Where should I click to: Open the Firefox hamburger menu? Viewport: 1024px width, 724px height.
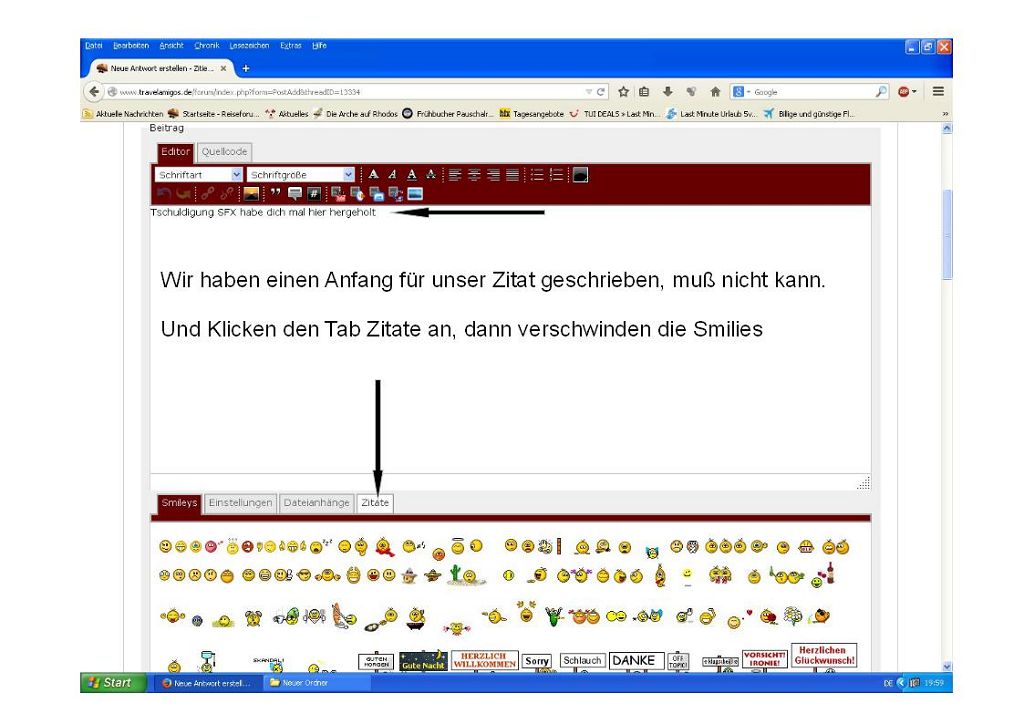tap(939, 91)
